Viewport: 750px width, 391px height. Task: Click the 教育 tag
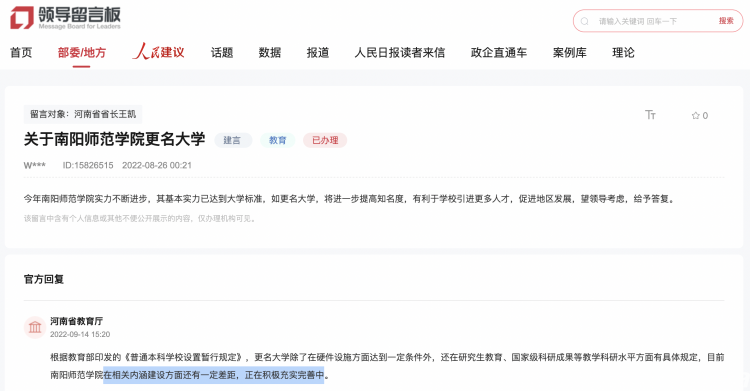tap(277, 140)
